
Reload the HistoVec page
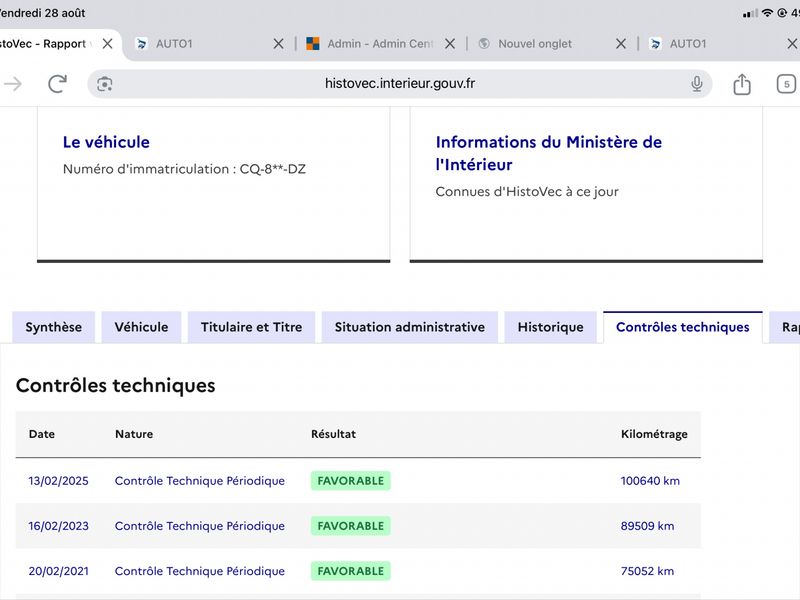pos(57,84)
